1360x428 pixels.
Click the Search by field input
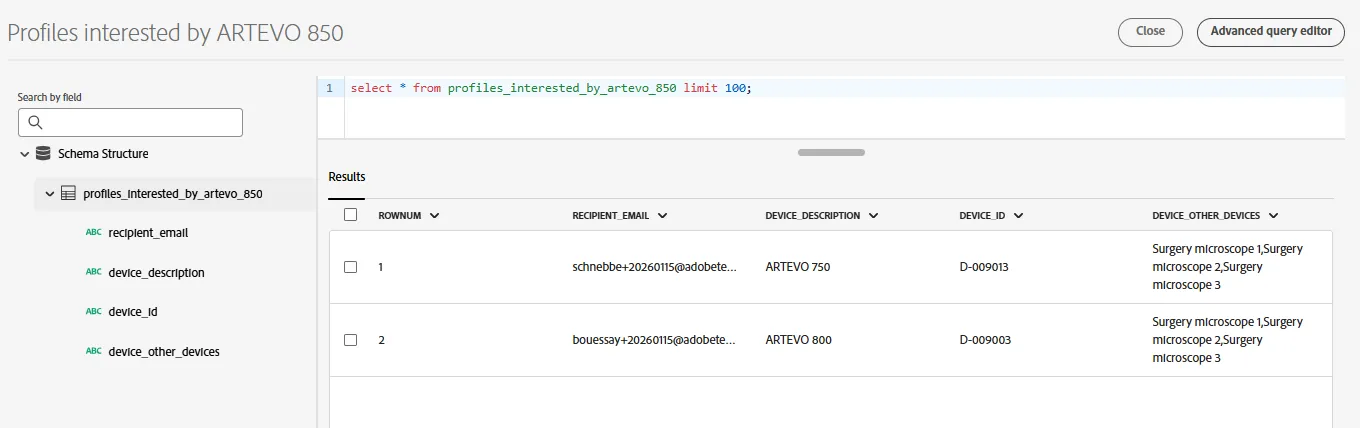(130, 123)
